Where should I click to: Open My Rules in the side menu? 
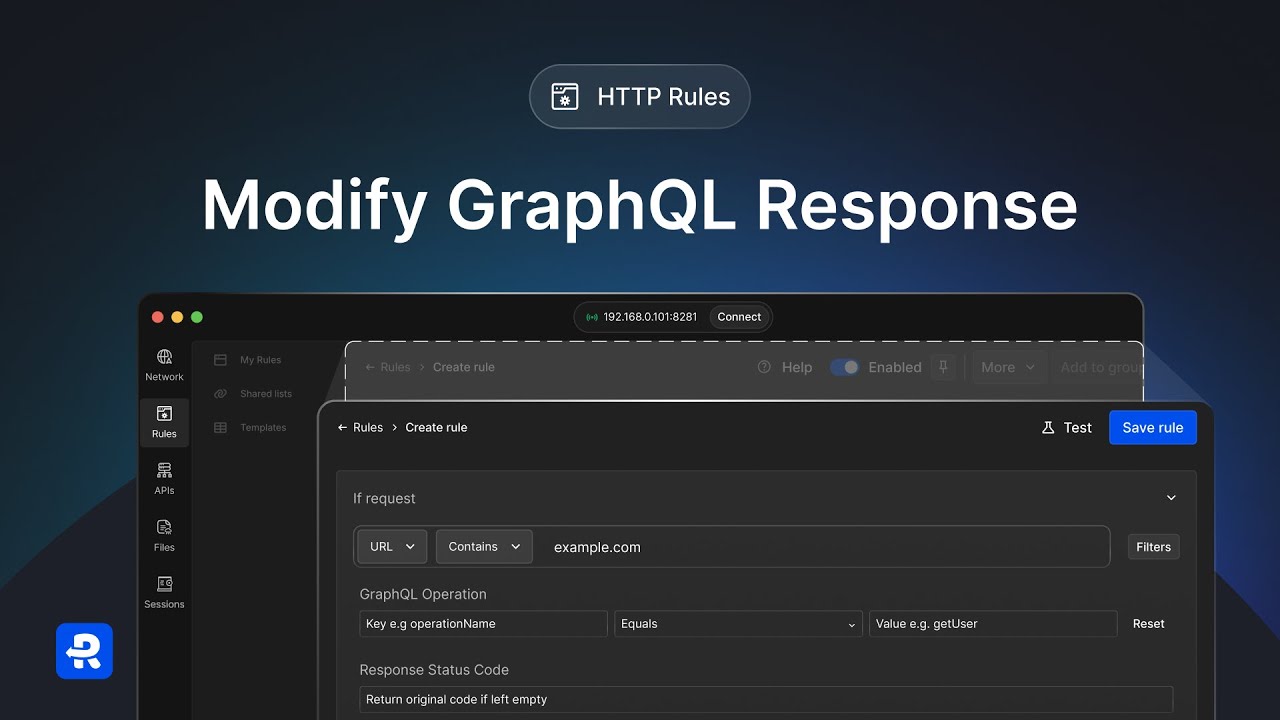pyautogui.click(x=261, y=360)
